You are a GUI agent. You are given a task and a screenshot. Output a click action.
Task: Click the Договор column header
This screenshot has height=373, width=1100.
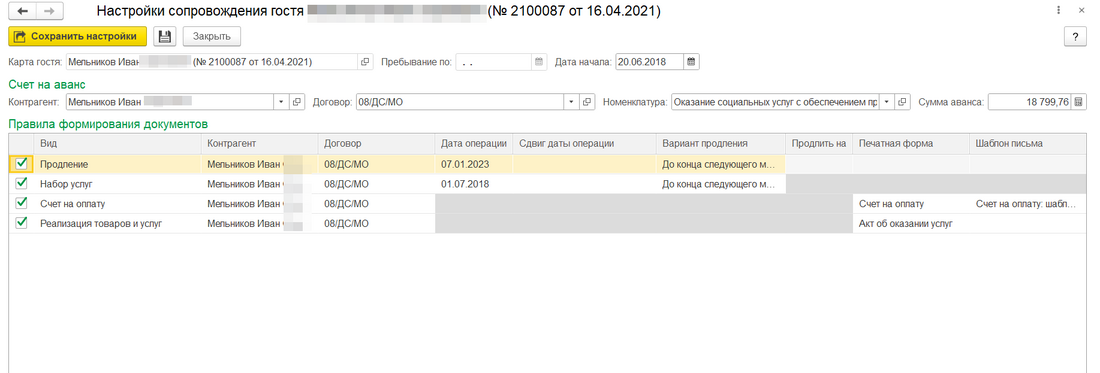[376, 143]
